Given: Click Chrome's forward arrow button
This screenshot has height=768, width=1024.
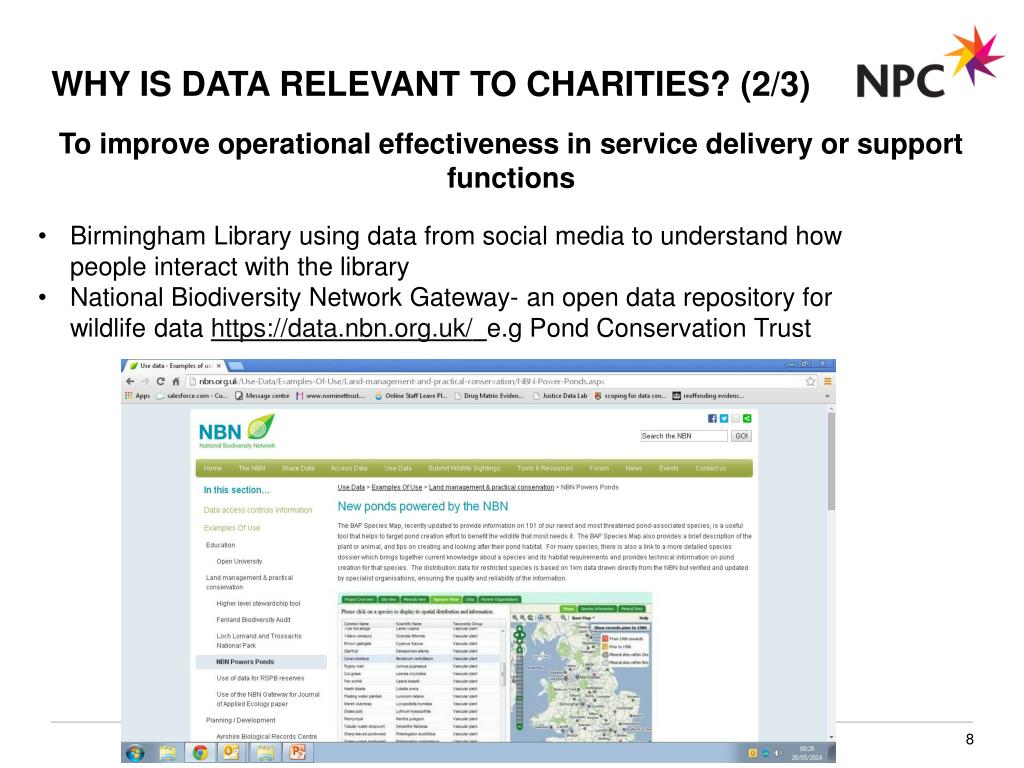Looking at the screenshot, I should pyautogui.click(x=145, y=381).
